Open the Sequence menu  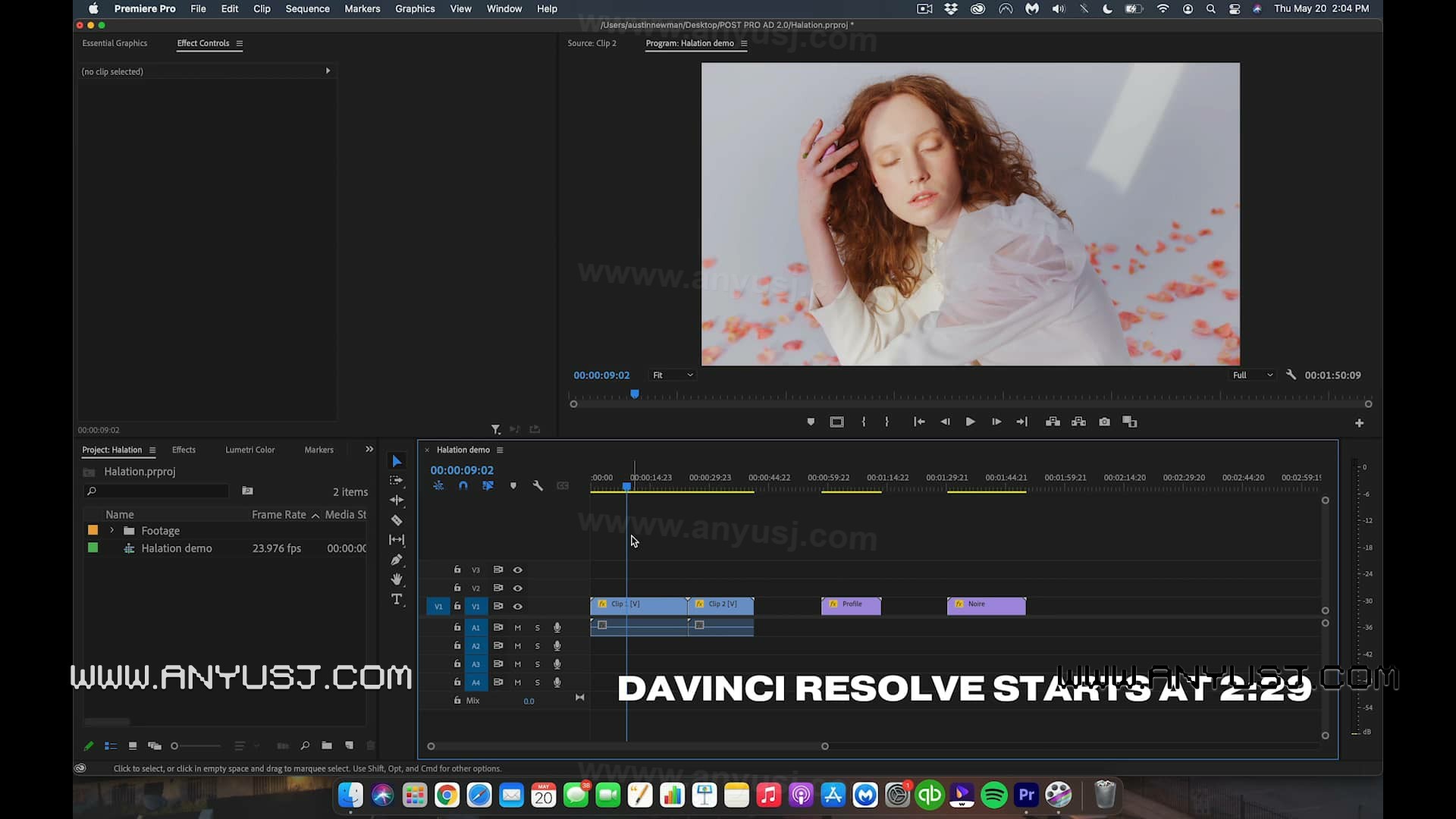tap(307, 8)
